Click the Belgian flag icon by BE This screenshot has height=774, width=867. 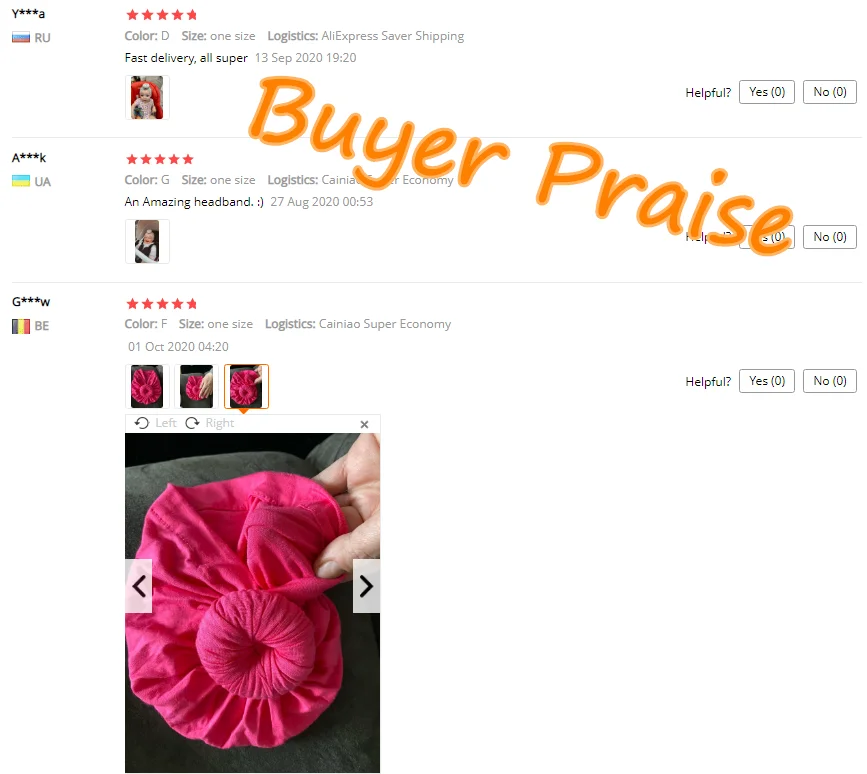click(21, 326)
